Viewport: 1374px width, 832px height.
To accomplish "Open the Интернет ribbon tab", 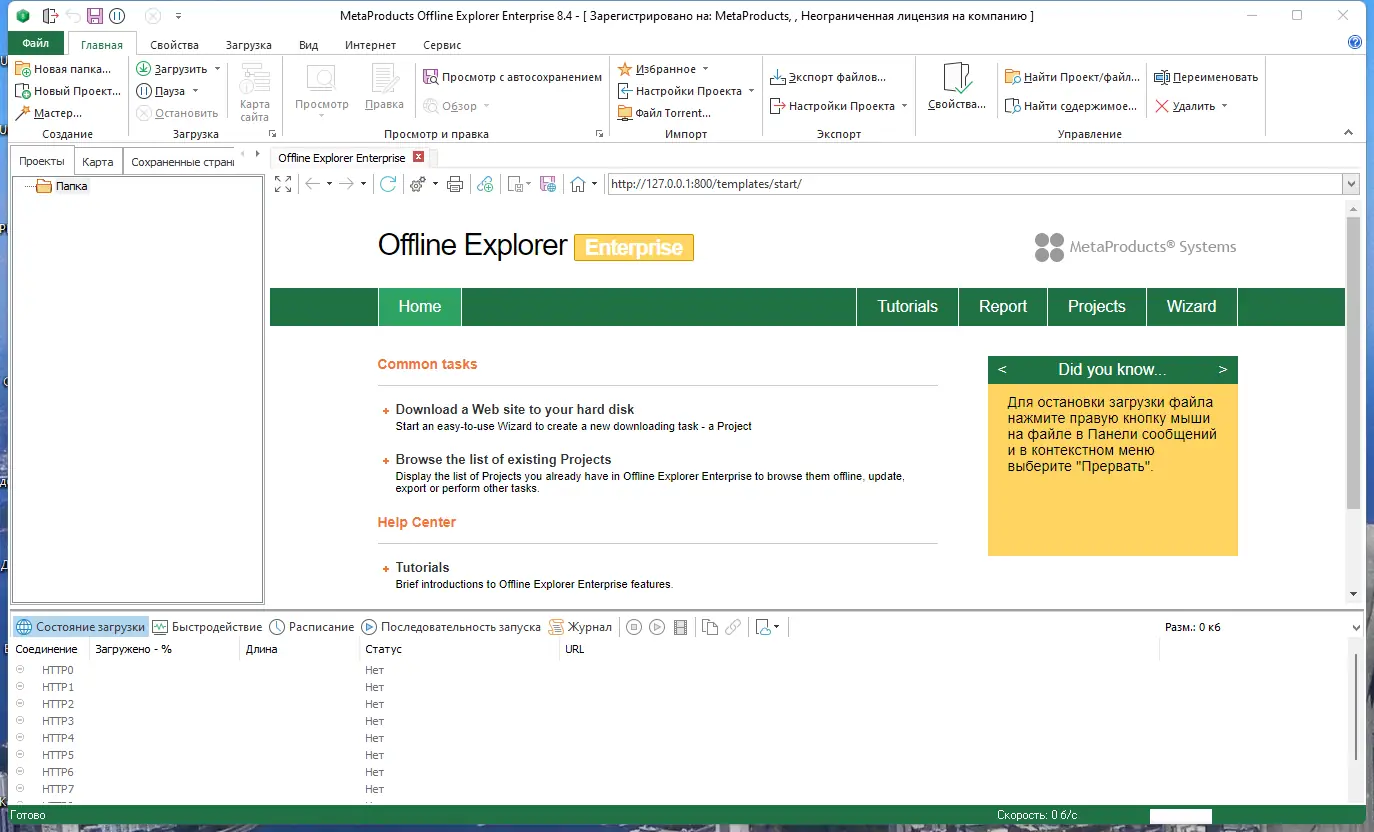I will [370, 45].
